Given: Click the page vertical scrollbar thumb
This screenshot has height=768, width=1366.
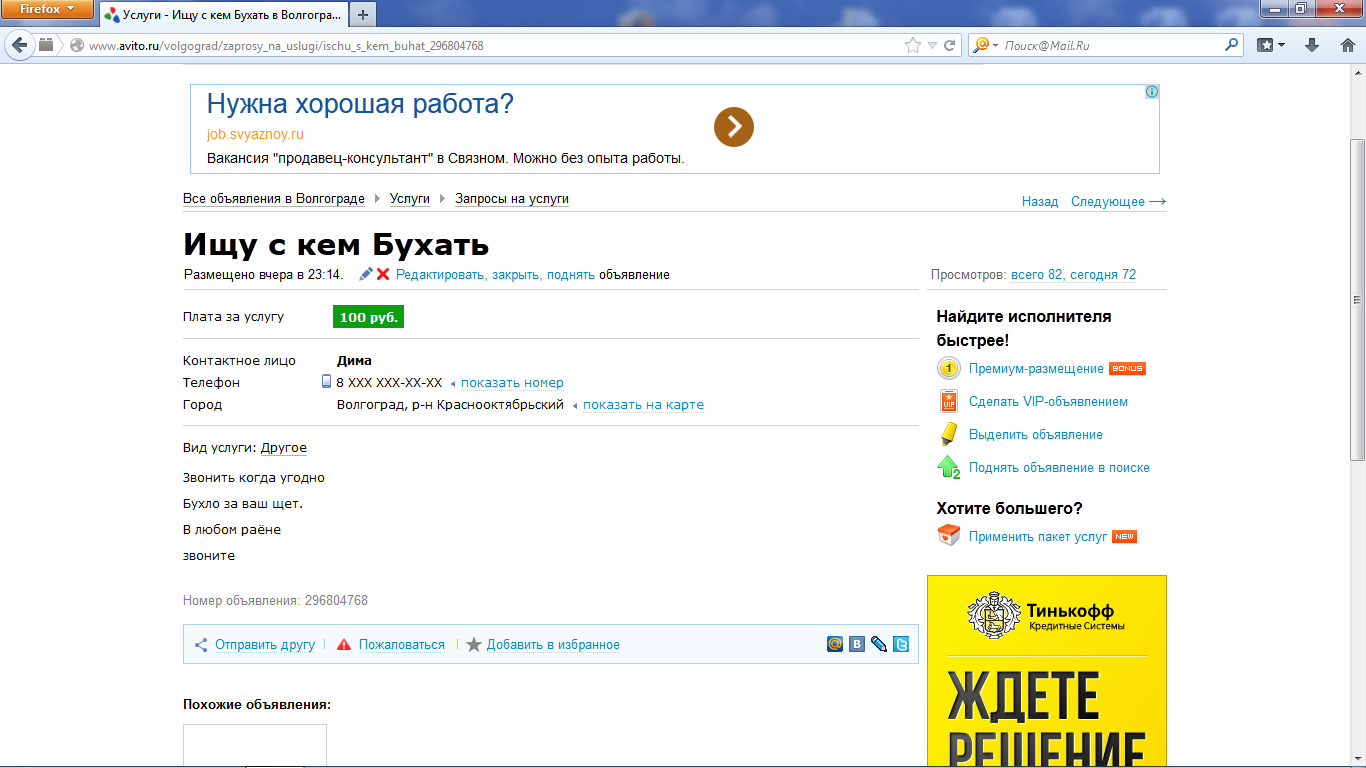Looking at the screenshot, I should point(1357,300).
